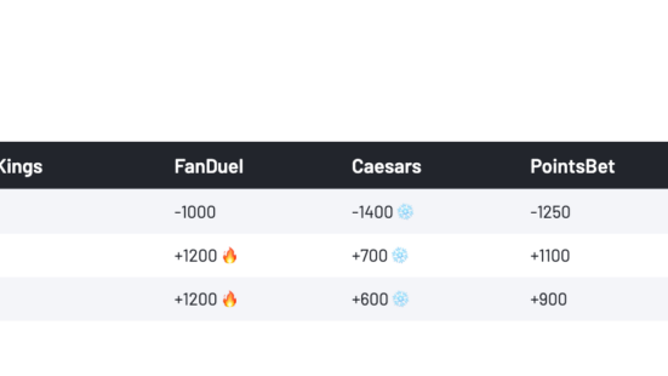This screenshot has height=376, width=668.
Task: Click the snowflake icon beside +700
Action: point(400,255)
